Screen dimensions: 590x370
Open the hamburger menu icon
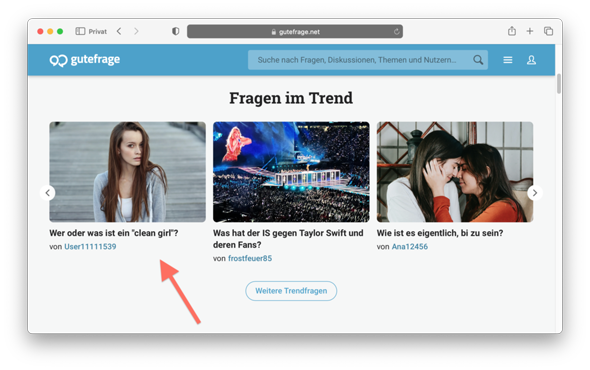[x=508, y=60]
